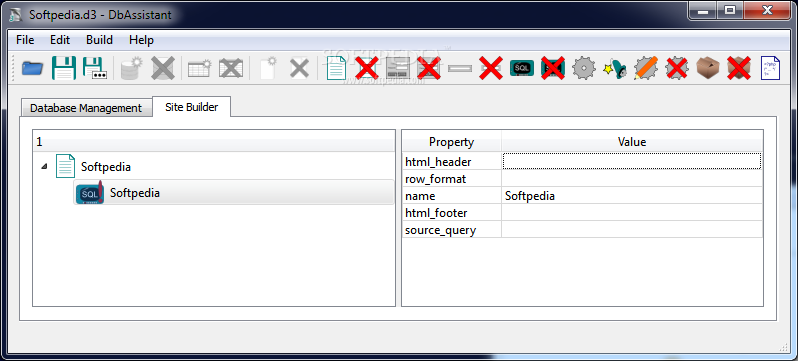Click the Value column header
This screenshot has width=798, height=361.
point(632,142)
